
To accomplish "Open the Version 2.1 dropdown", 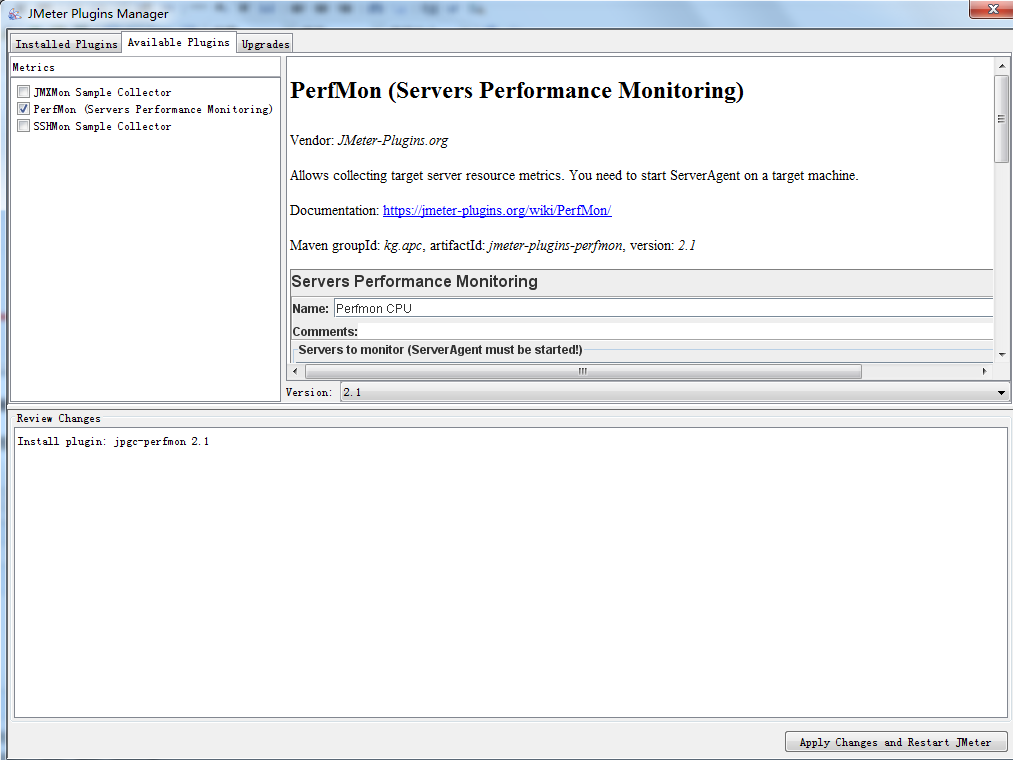I will tap(674, 392).
